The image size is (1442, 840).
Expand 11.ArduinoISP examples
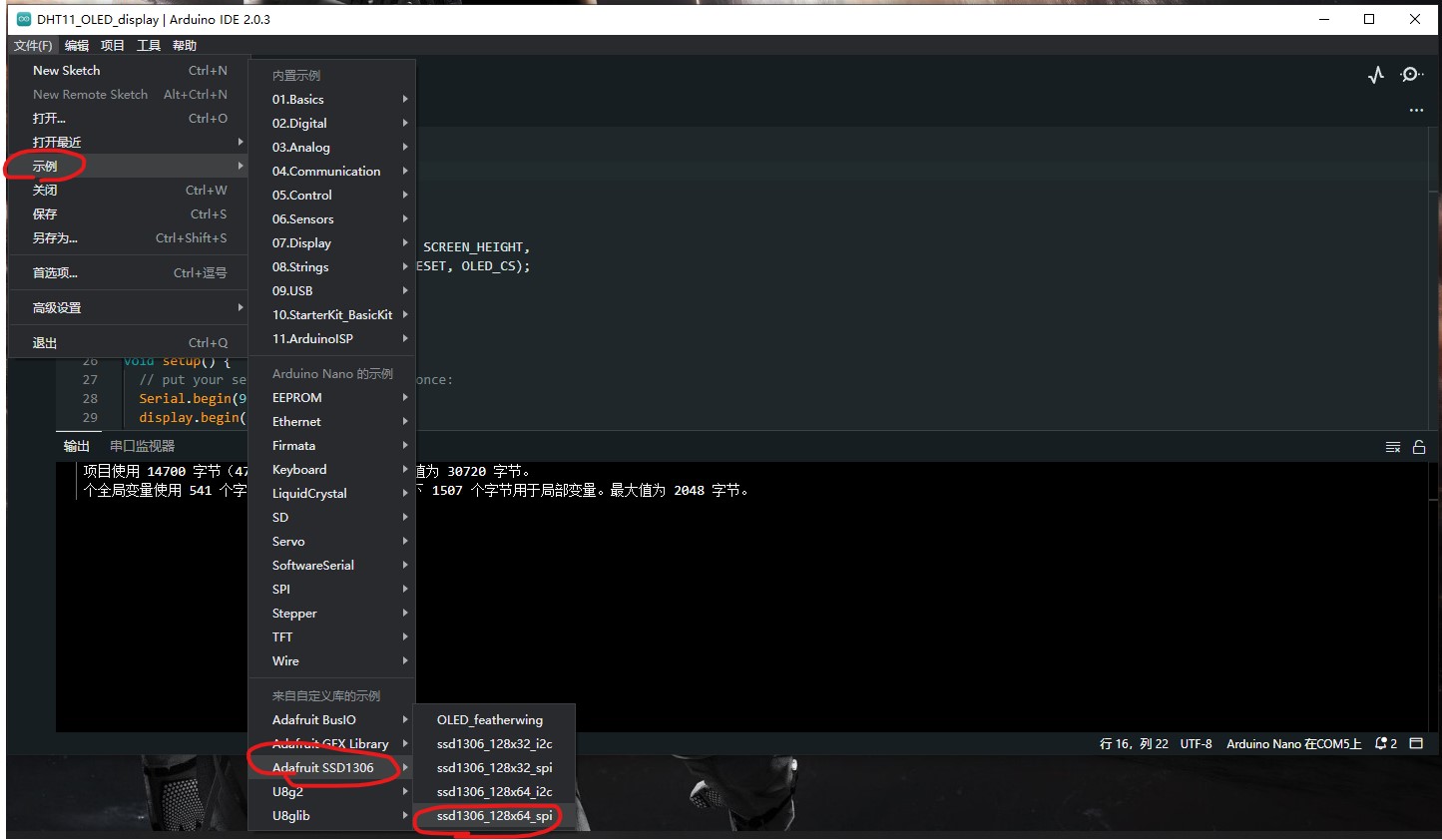(331, 339)
